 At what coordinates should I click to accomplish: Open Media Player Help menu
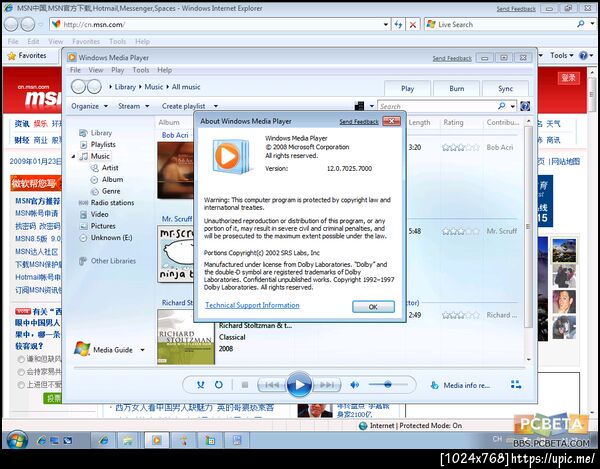click(x=165, y=70)
